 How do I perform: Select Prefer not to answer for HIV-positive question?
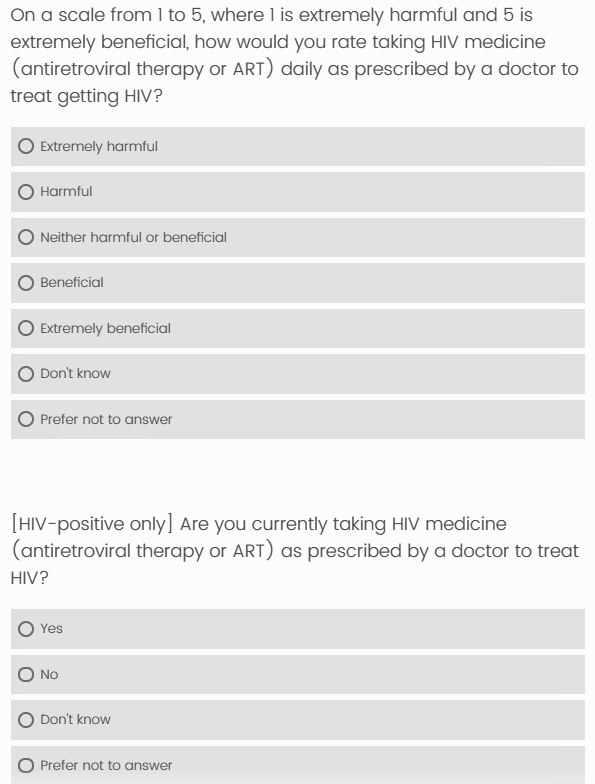point(26,766)
